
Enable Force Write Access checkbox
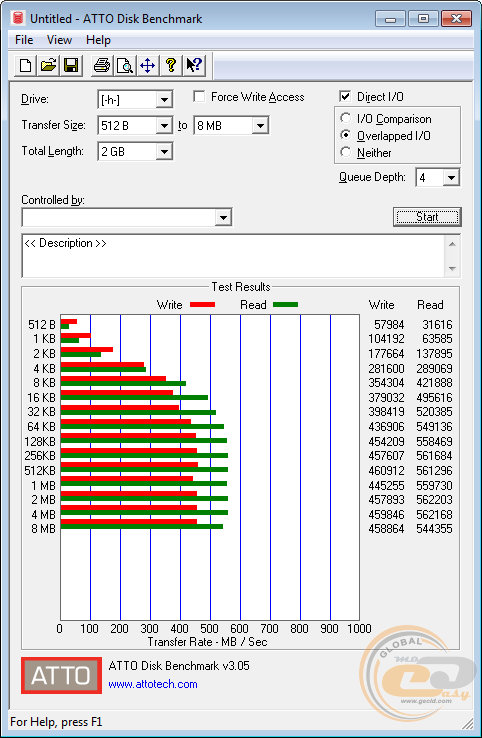coord(199,96)
